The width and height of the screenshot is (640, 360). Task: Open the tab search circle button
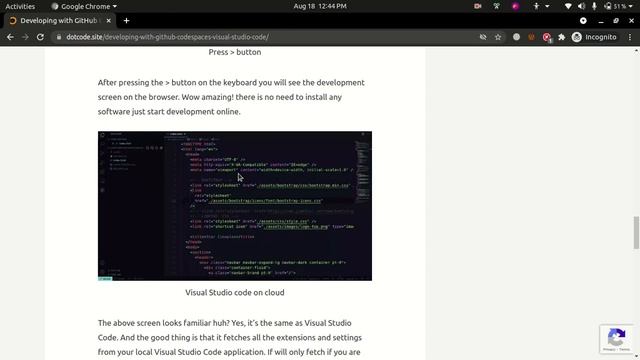583,20
